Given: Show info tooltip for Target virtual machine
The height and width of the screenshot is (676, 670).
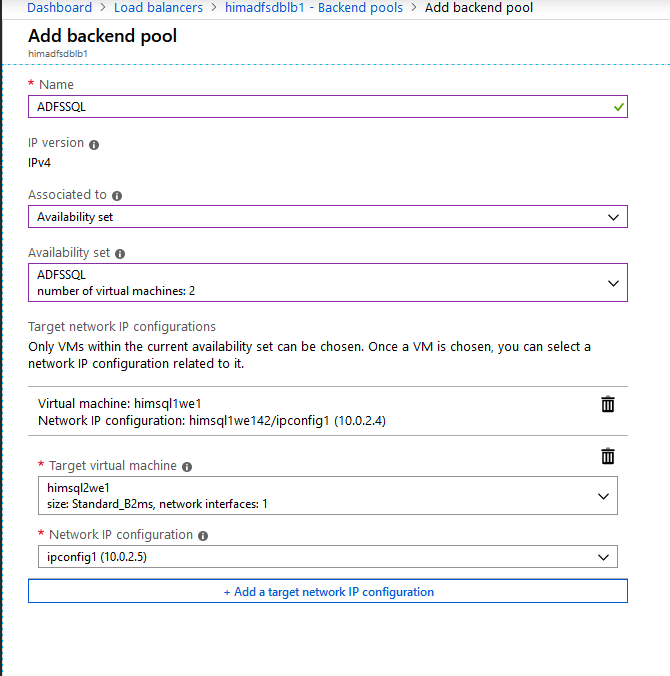Looking at the screenshot, I should (x=187, y=467).
